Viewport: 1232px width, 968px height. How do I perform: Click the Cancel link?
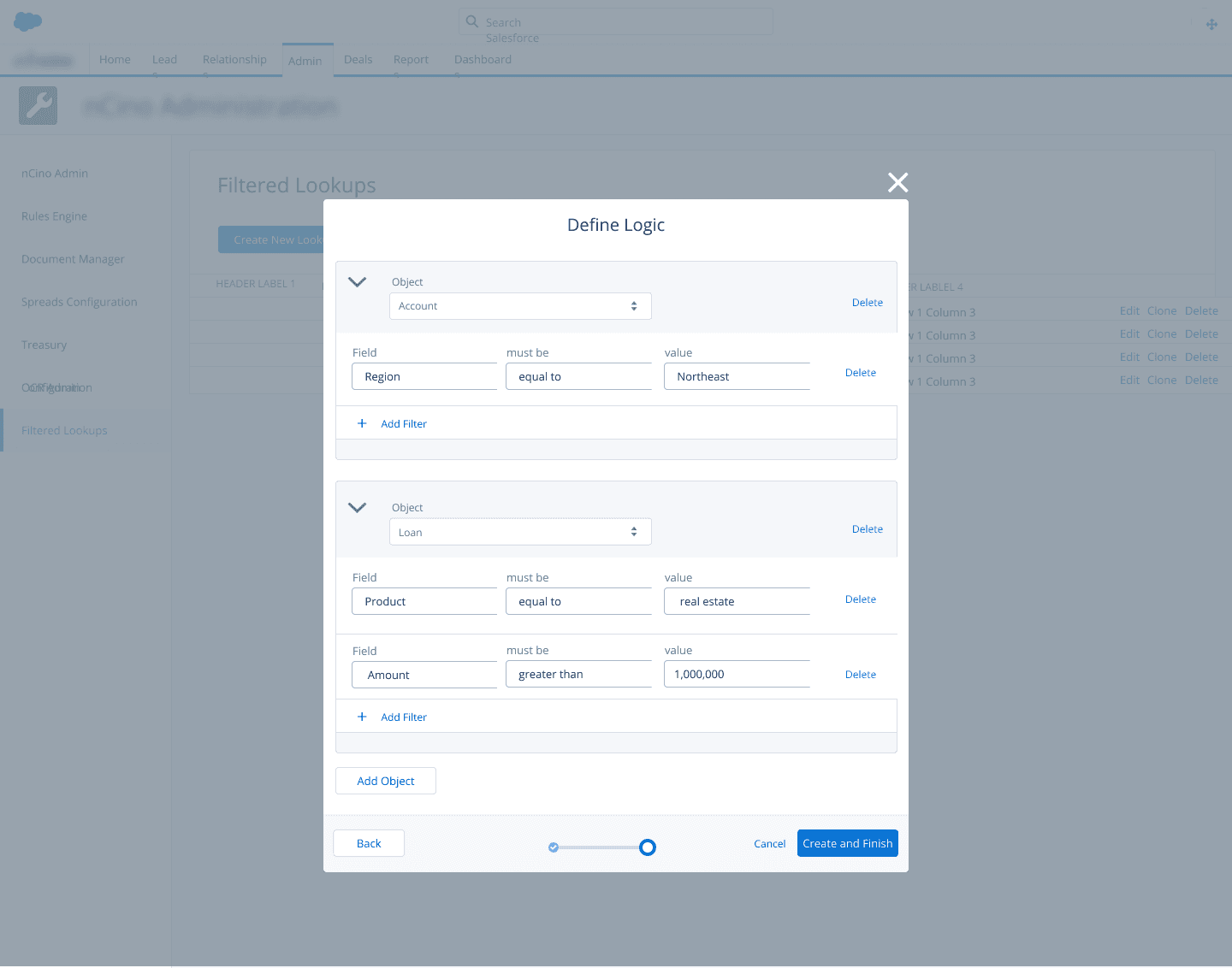770,844
